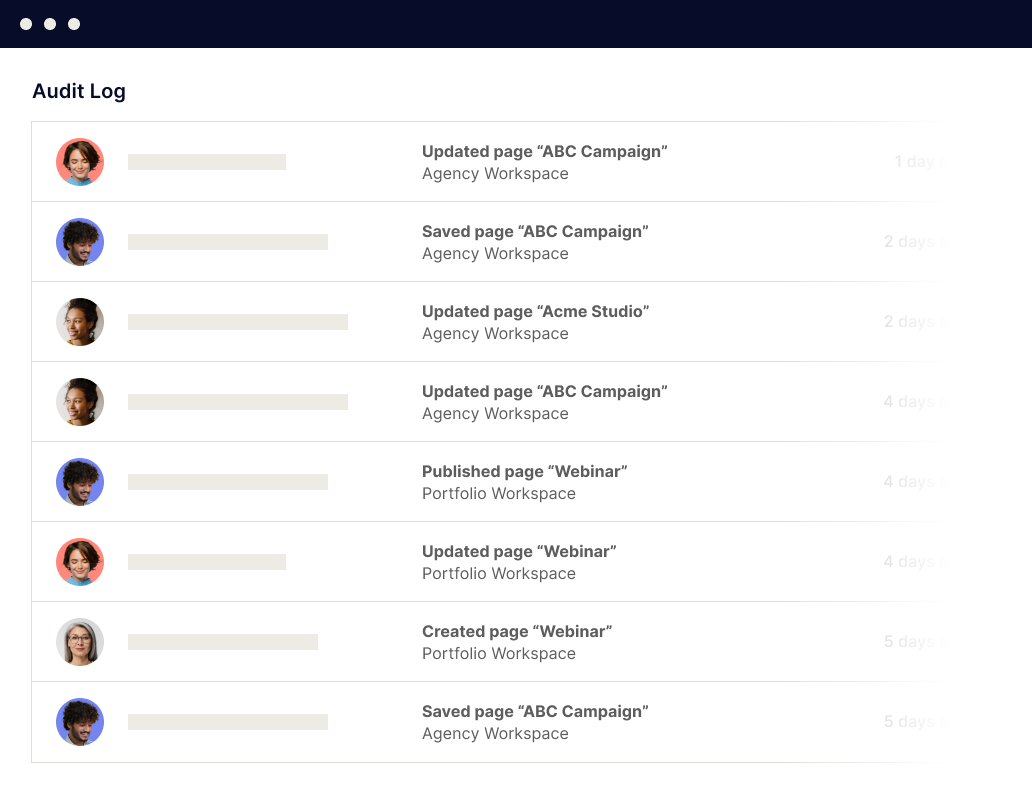Screen dimensions: 1032x792
Task: Click Portfolio Workspace under Created page "Webinar"
Action: tap(498, 654)
